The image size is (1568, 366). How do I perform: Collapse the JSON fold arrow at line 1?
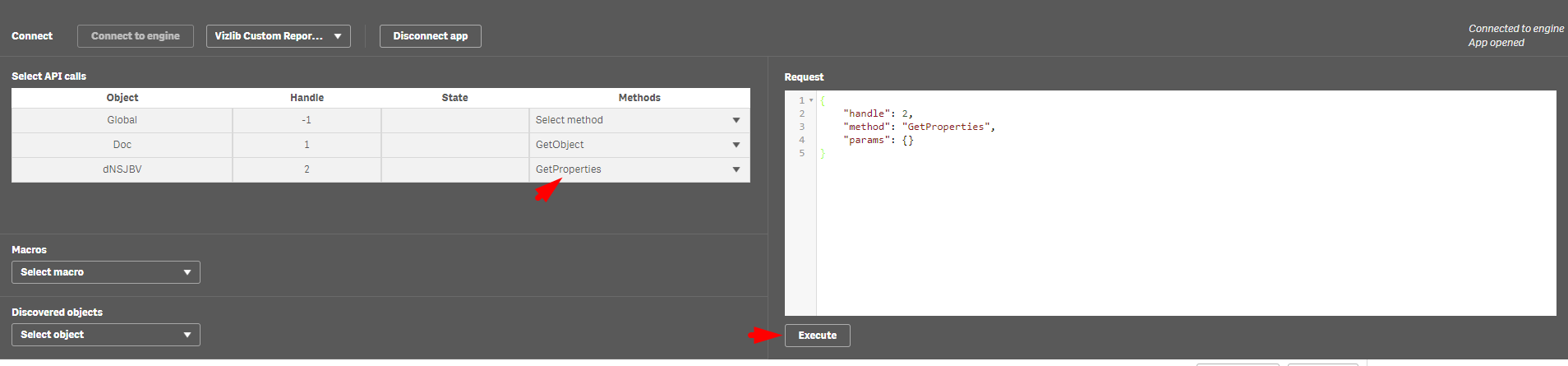pyautogui.click(x=811, y=100)
